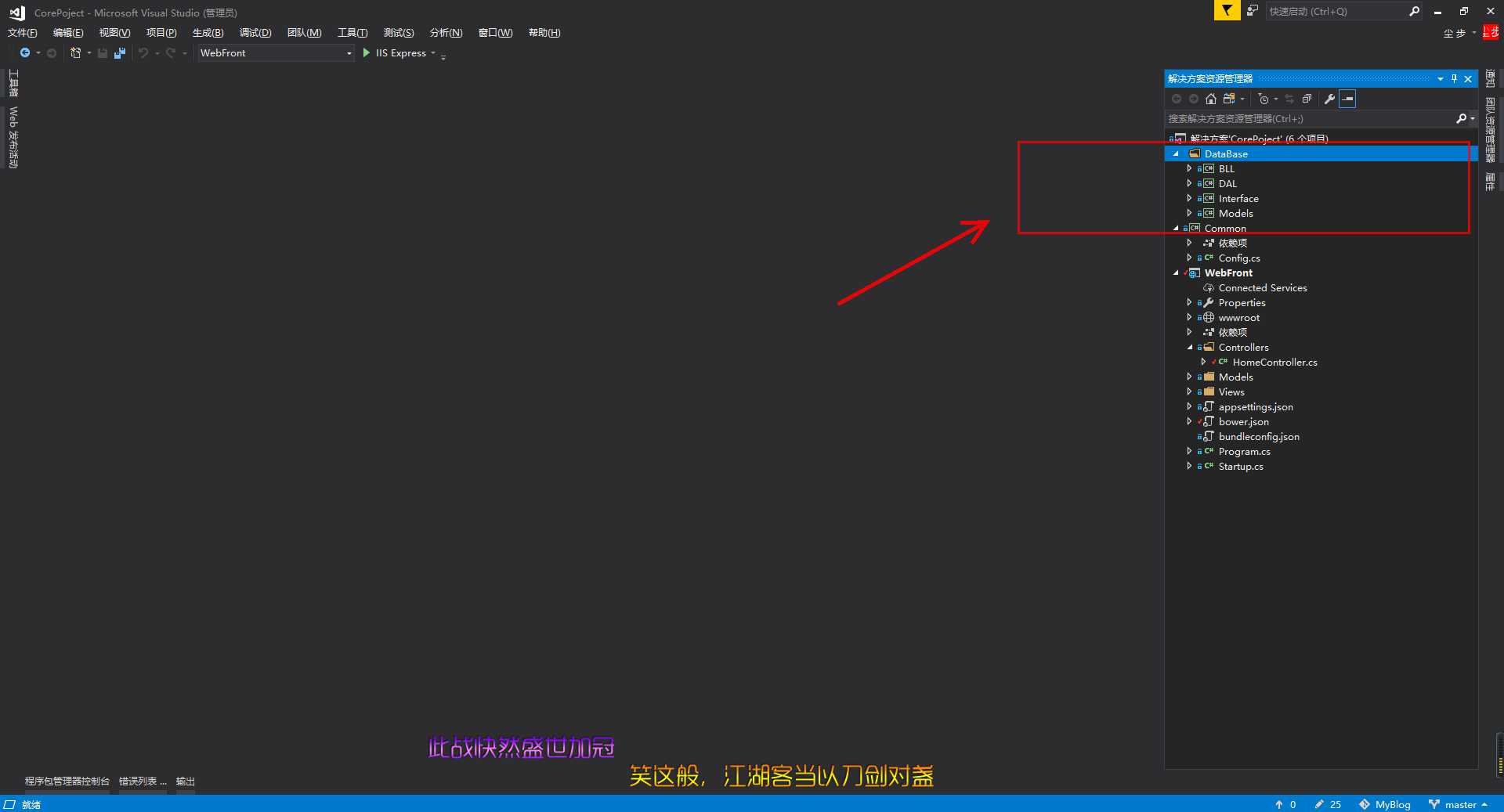Click the yellow notification filter flag icon
The width and height of the screenshot is (1504, 812).
[1227, 11]
